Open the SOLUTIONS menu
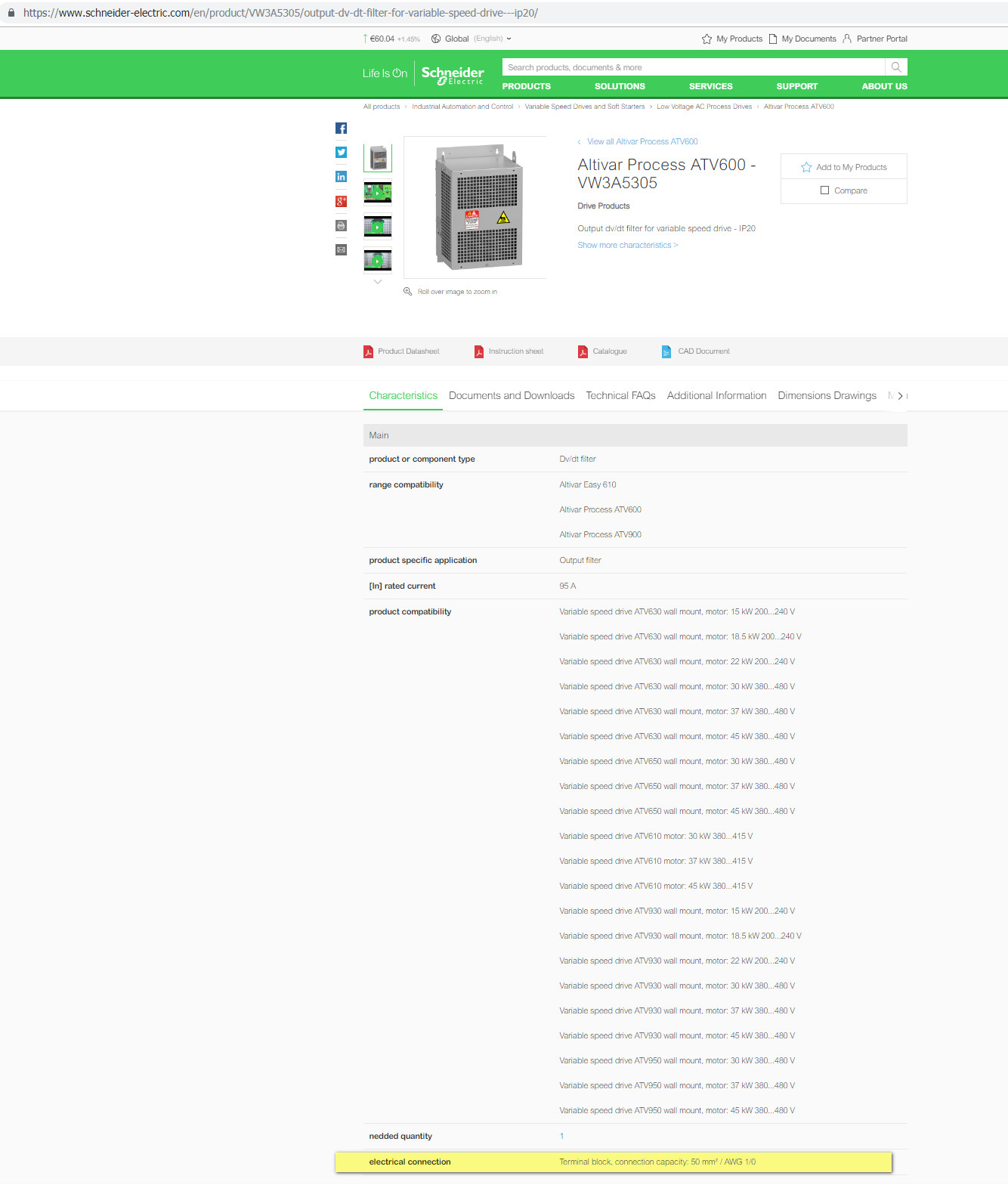Screen dimensions: 1008x1185 click(x=620, y=86)
